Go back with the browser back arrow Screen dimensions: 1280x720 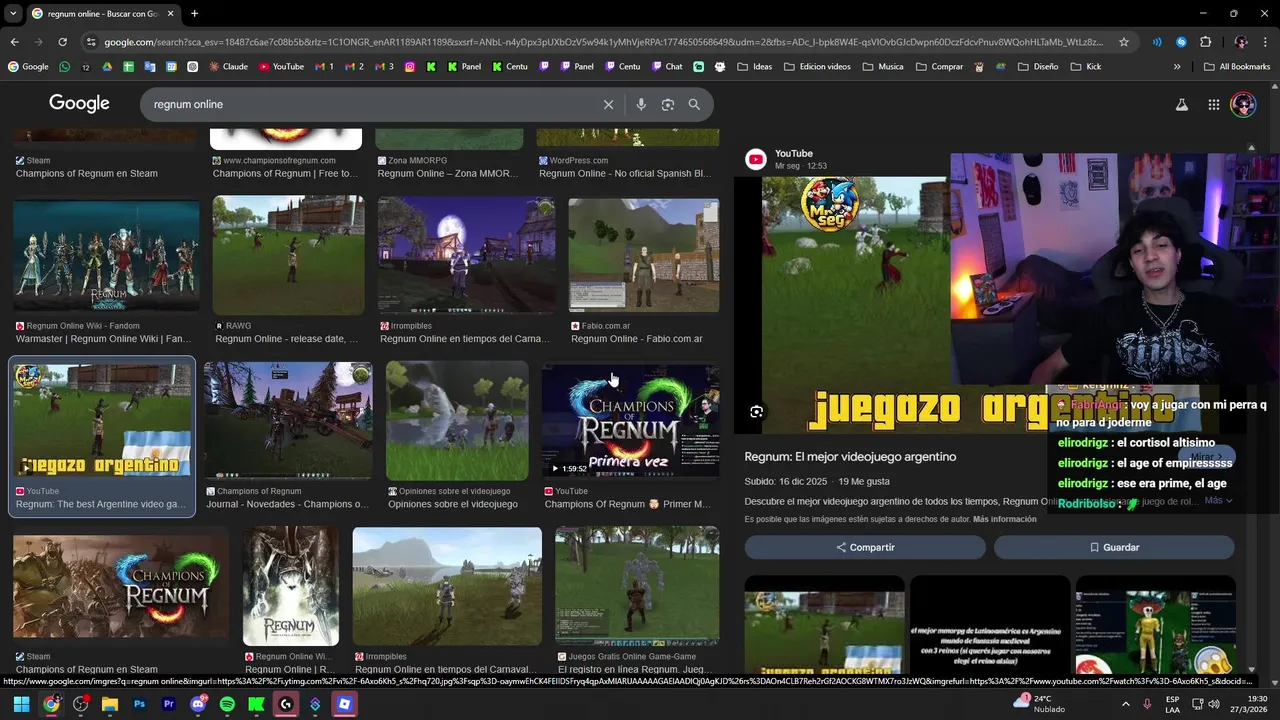14,42
